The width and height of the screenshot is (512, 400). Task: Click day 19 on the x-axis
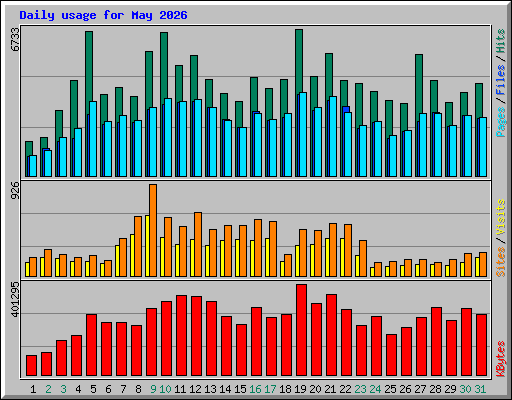[x=300, y=389]
